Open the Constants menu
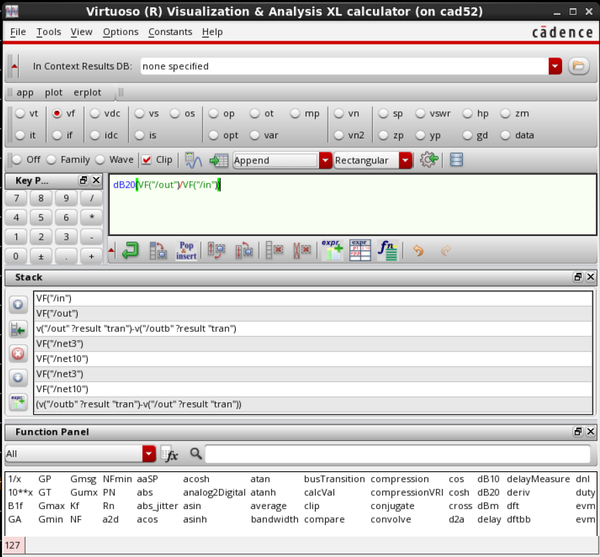Image resolution: width=600 pixels, height=557 pixels. click(x=170, y=32)
